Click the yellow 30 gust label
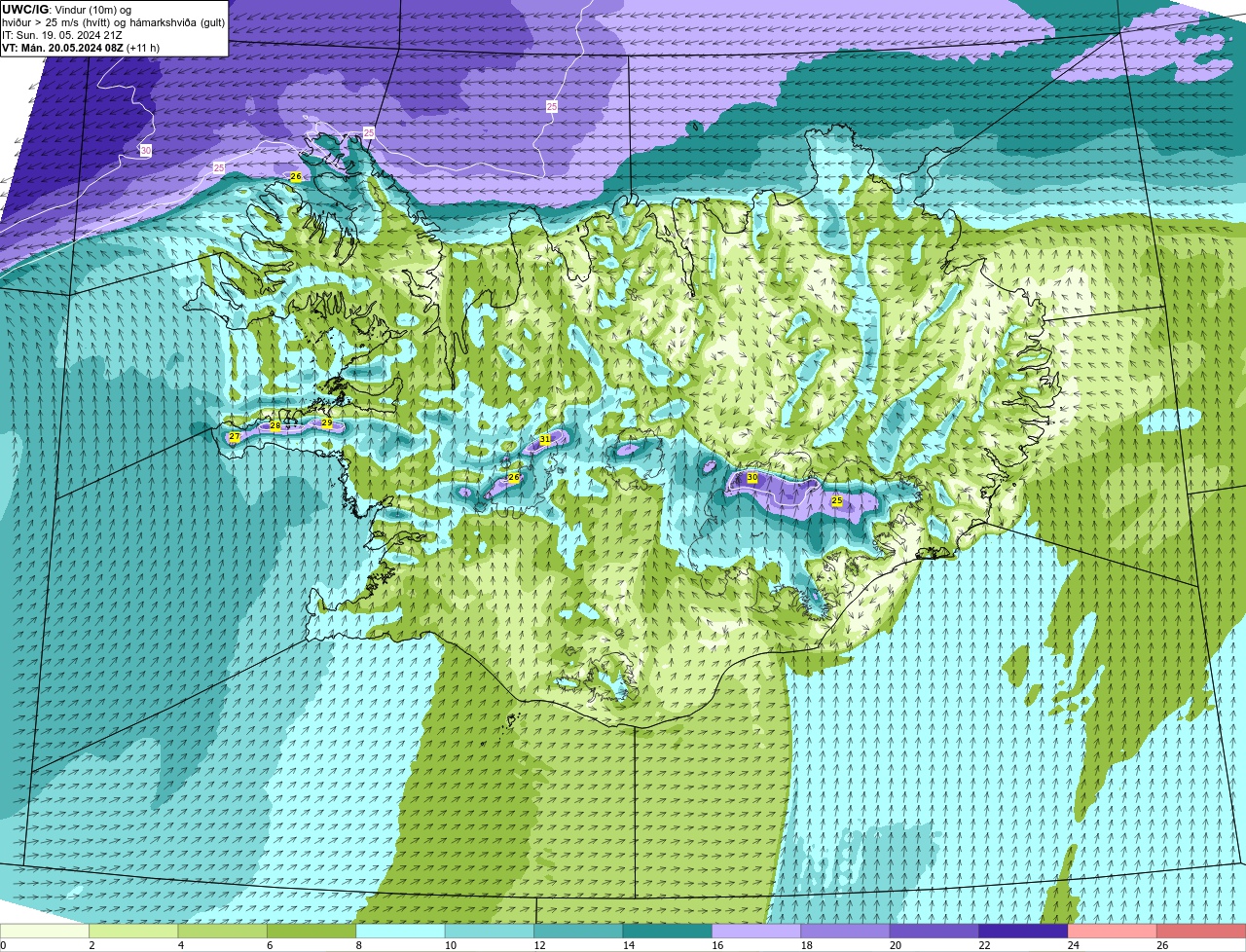1246x952 pixels. click(x=752, y=478)
